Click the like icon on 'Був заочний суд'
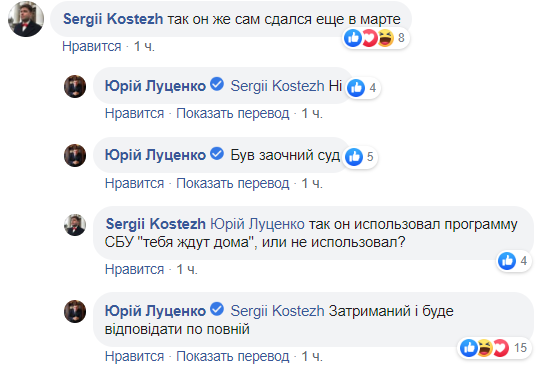 tap(354, 157)
